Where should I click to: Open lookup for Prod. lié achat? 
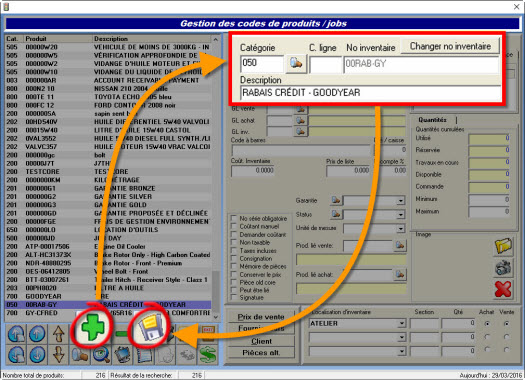tap(400, 275)
